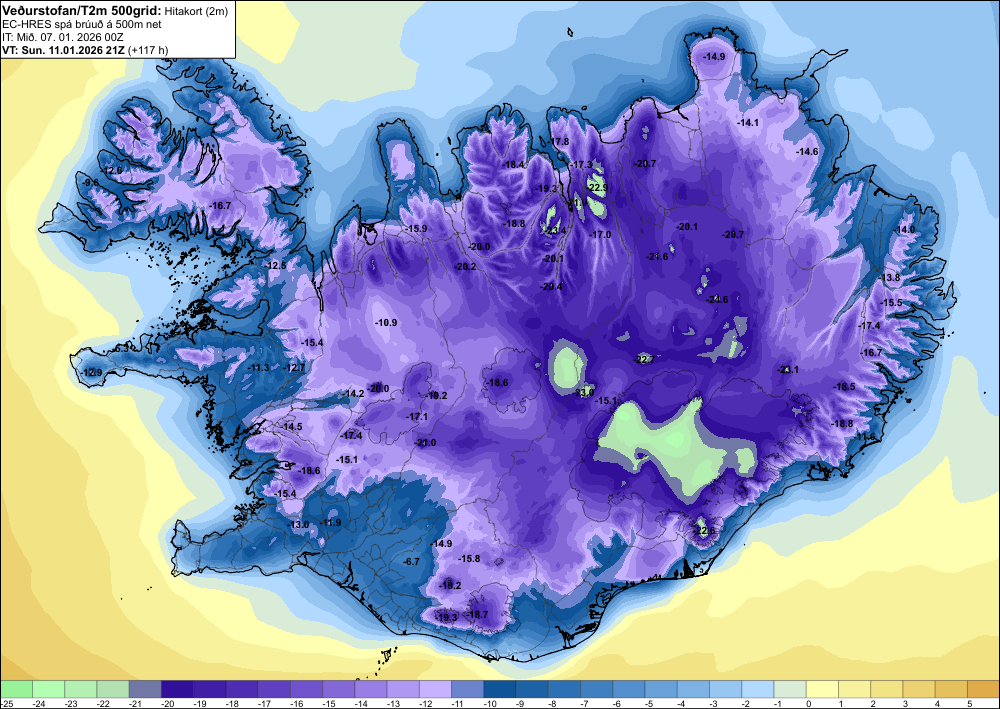Click the -20.4 temperature label

pos(551,287)
